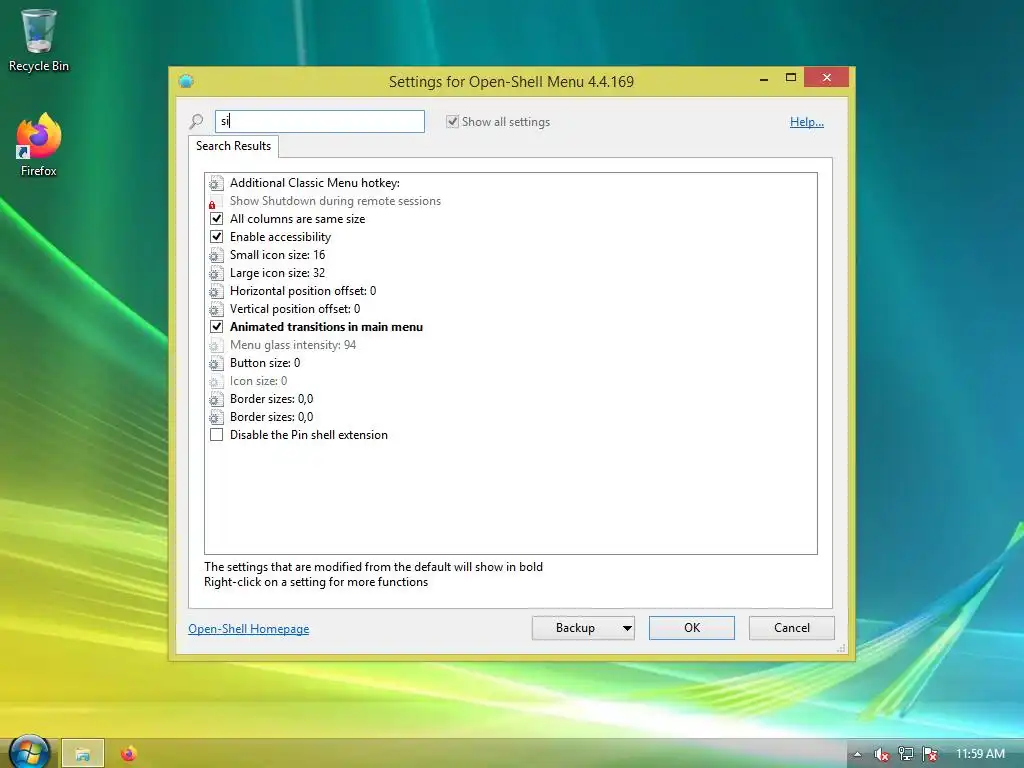Click gear icon beside Icon size: 0

click(x=216, y=381)
